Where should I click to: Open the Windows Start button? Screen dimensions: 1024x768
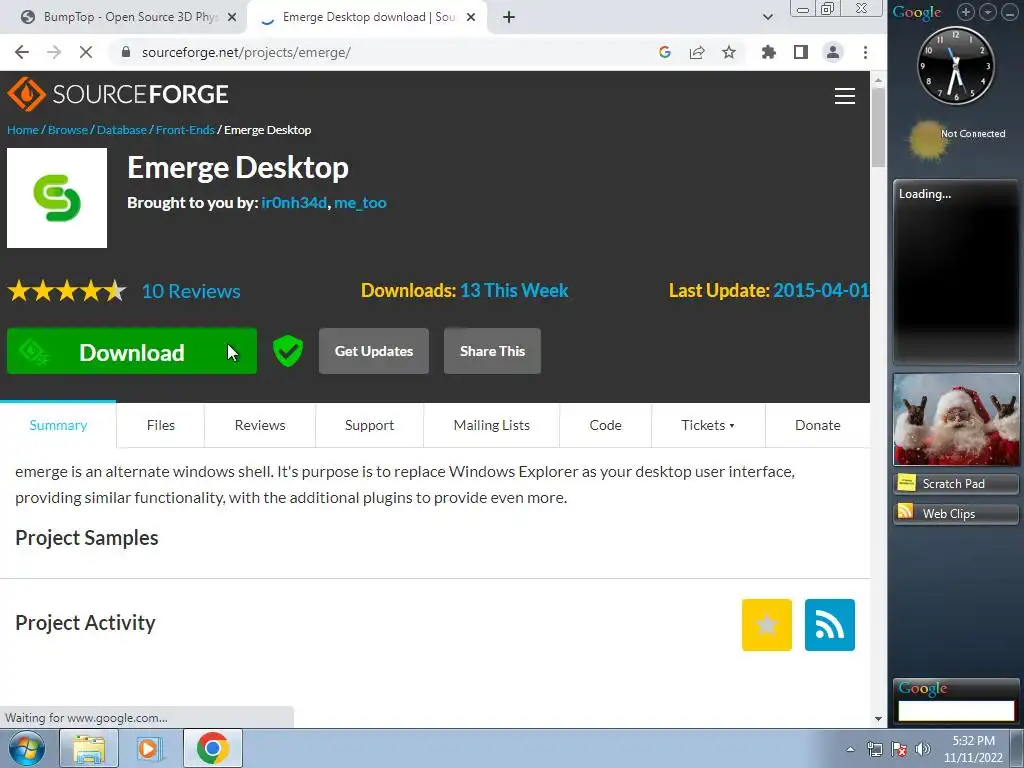27,748
